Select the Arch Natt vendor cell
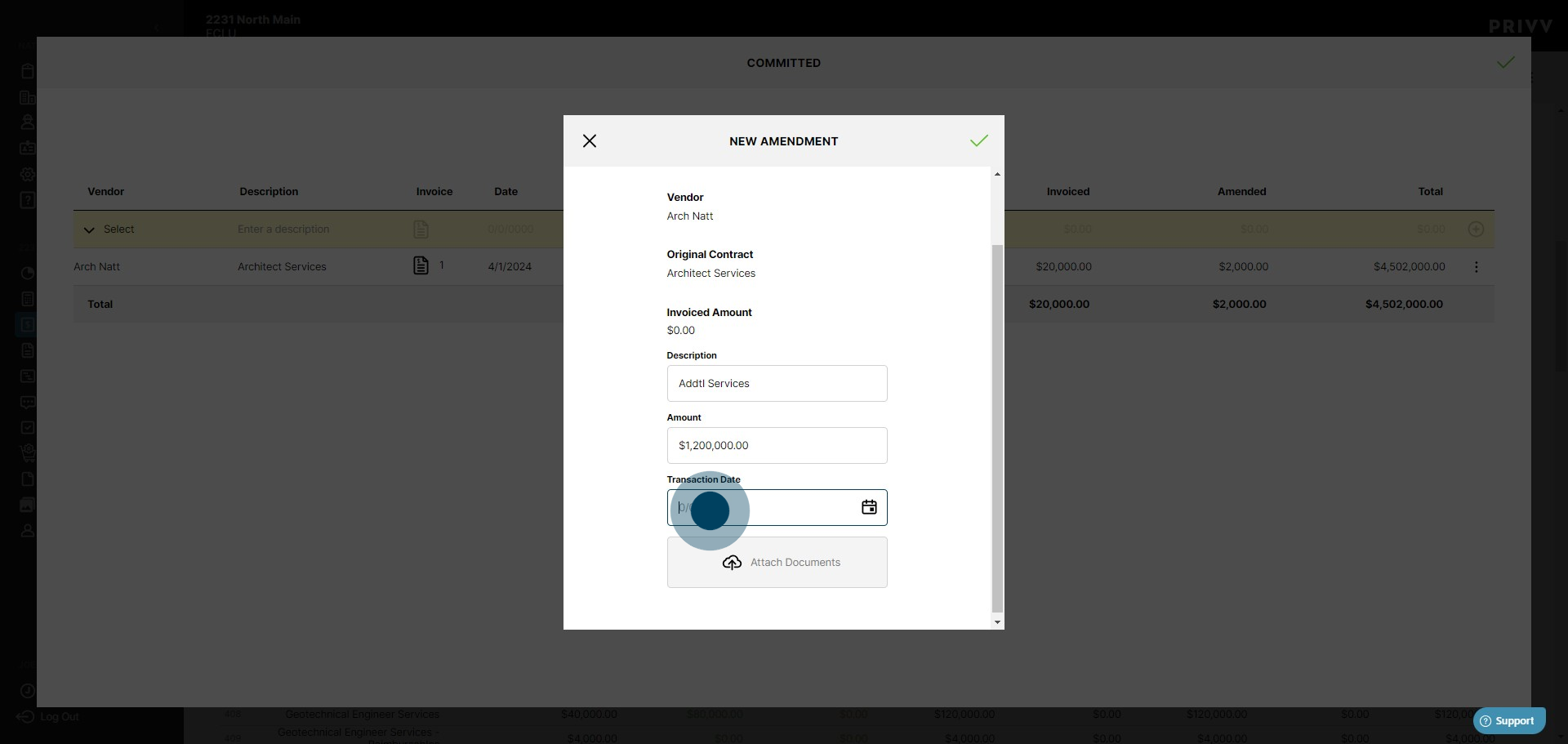This screenshot has width=1568, height=744. click(97, 267)
